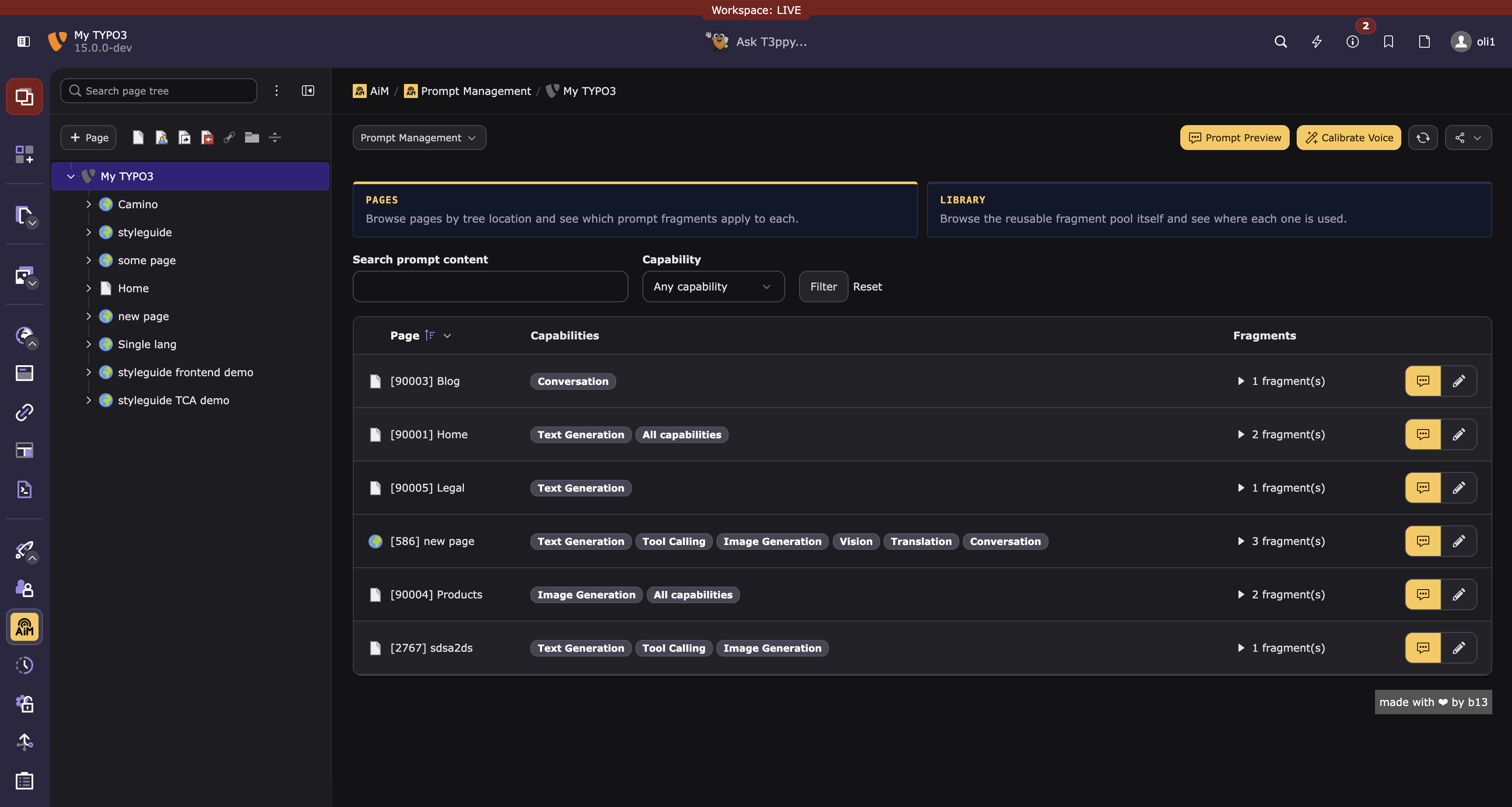Expand fragments for new page row
Viewport: 1512px width, 807px height.
coord(1281,541)
